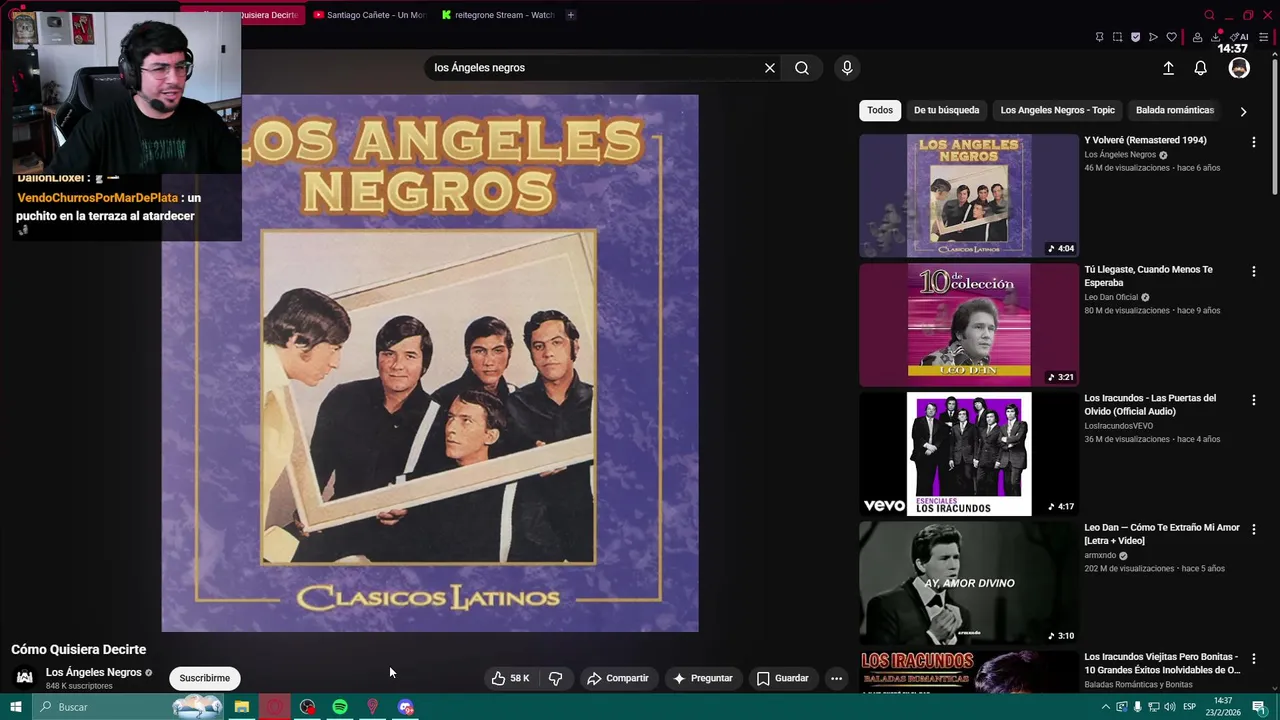Select the Balada románticas chip
The height and width of the screenshot is (720, 1280).
tap(1175, 110)
